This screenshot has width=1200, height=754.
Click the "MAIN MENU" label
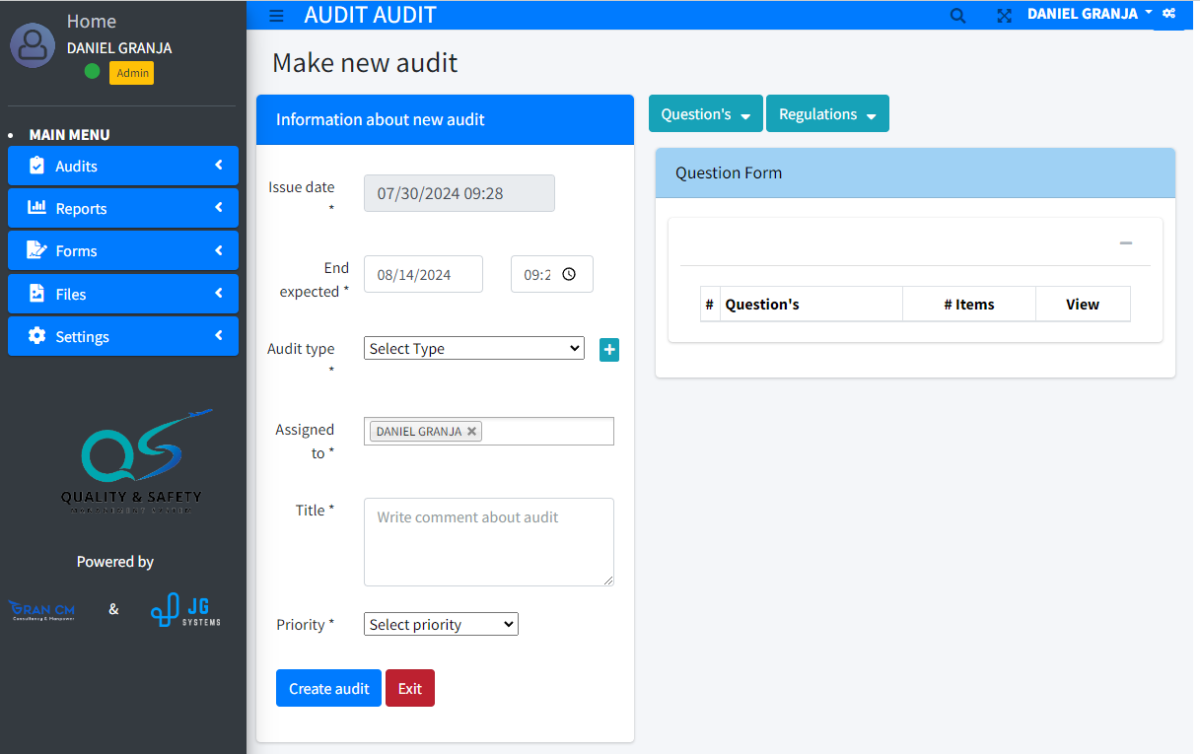69,135
